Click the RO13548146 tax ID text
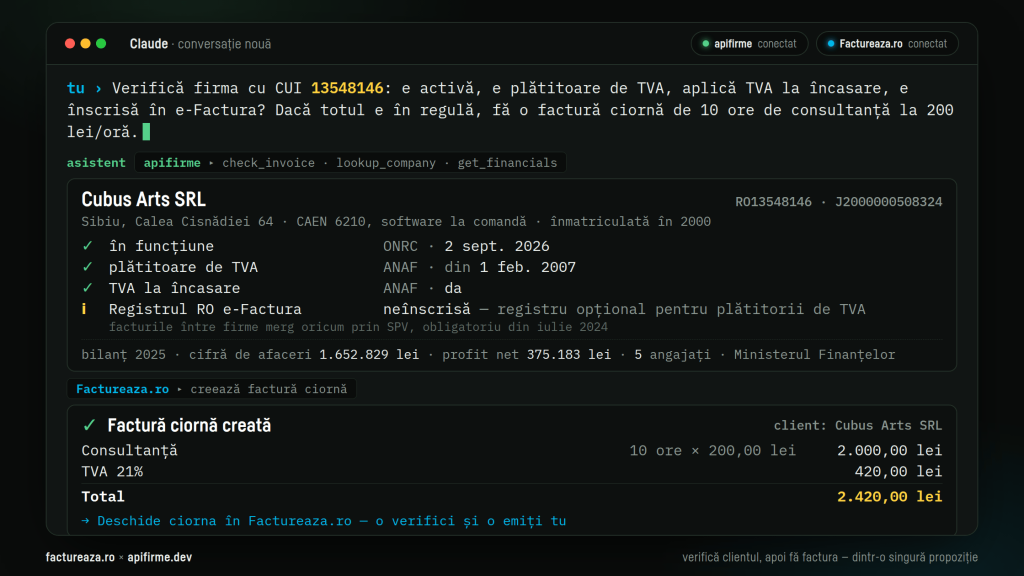 click(773, 202)
